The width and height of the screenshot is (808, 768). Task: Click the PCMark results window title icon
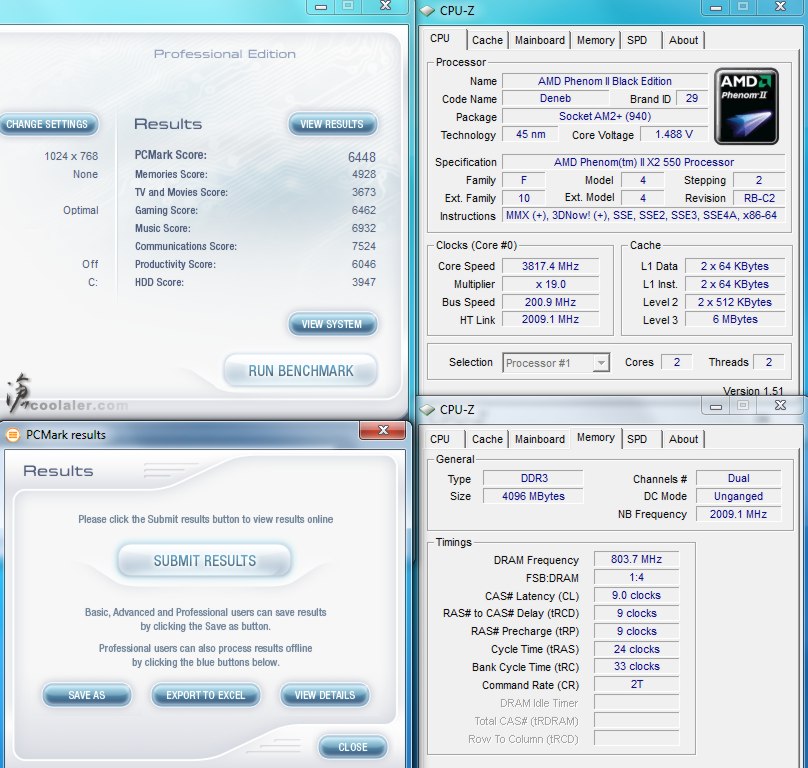[x=12, y=435]
